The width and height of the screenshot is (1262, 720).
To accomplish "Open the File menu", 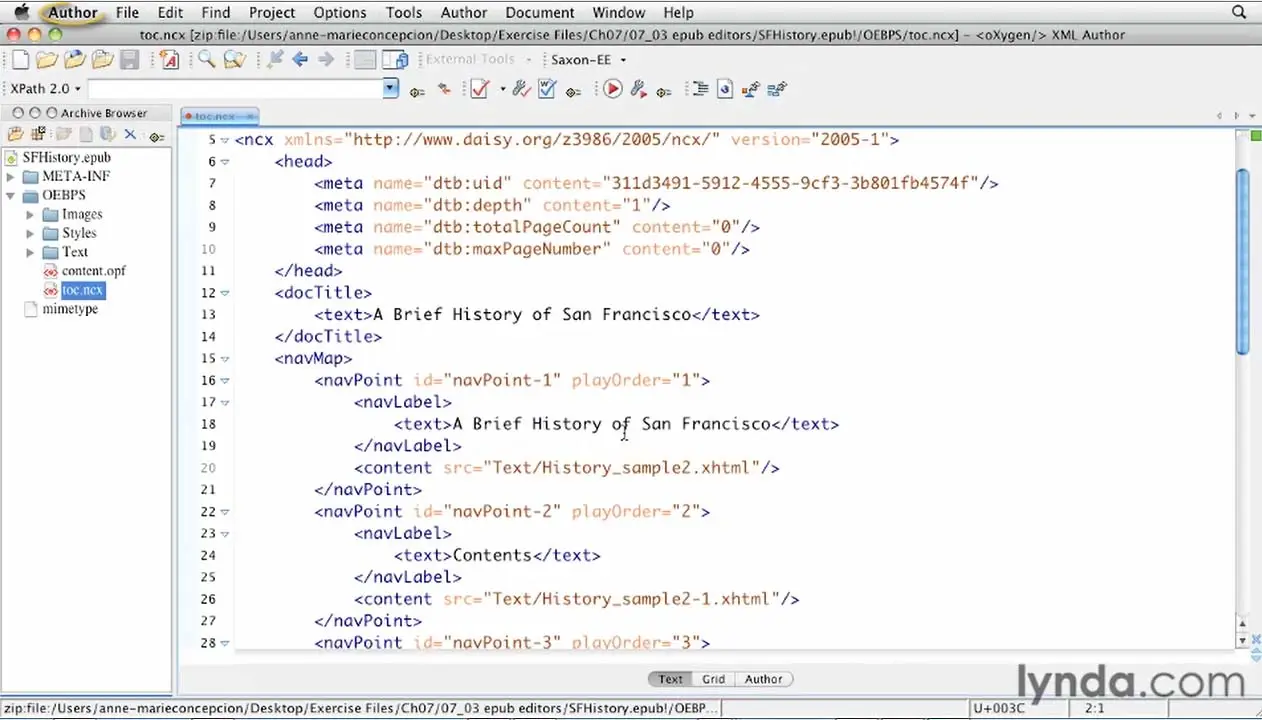I will 127,12.
